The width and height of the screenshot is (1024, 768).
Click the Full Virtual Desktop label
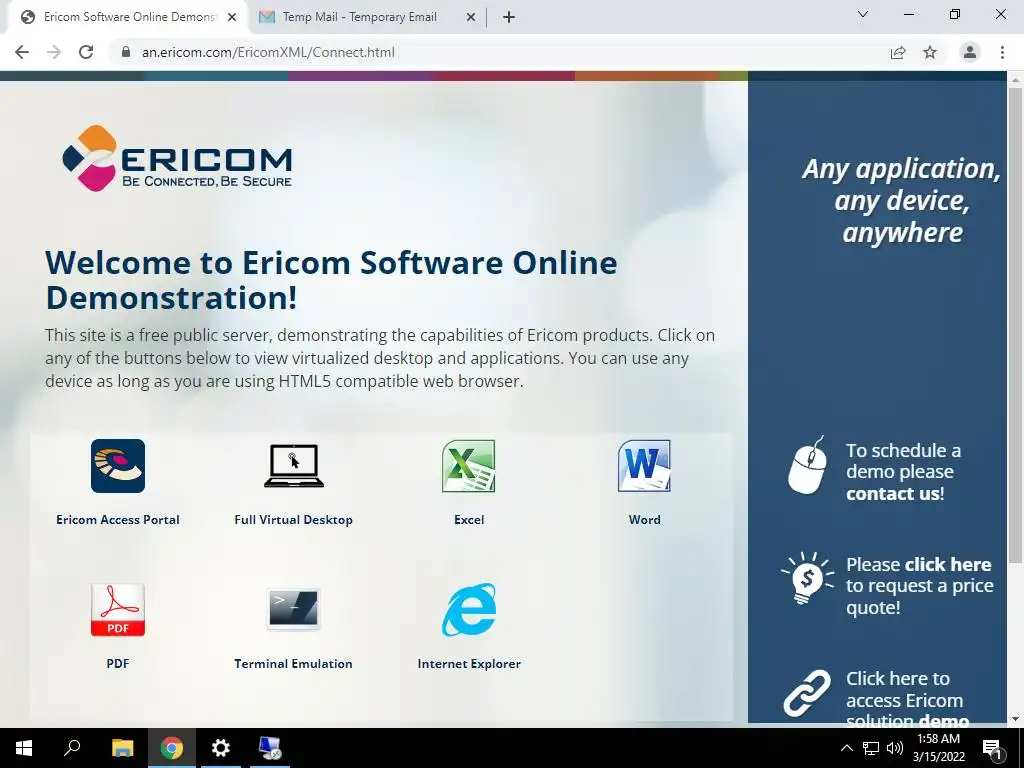point(294,520)
